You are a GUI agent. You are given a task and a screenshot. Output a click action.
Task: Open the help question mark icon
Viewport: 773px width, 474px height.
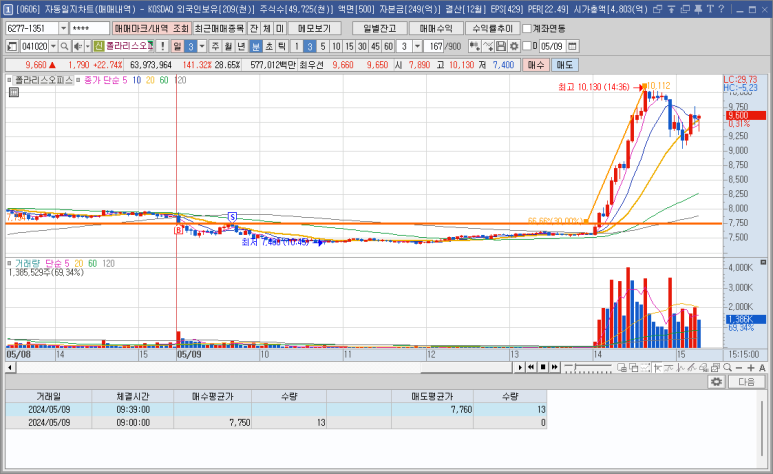(721, 9)
